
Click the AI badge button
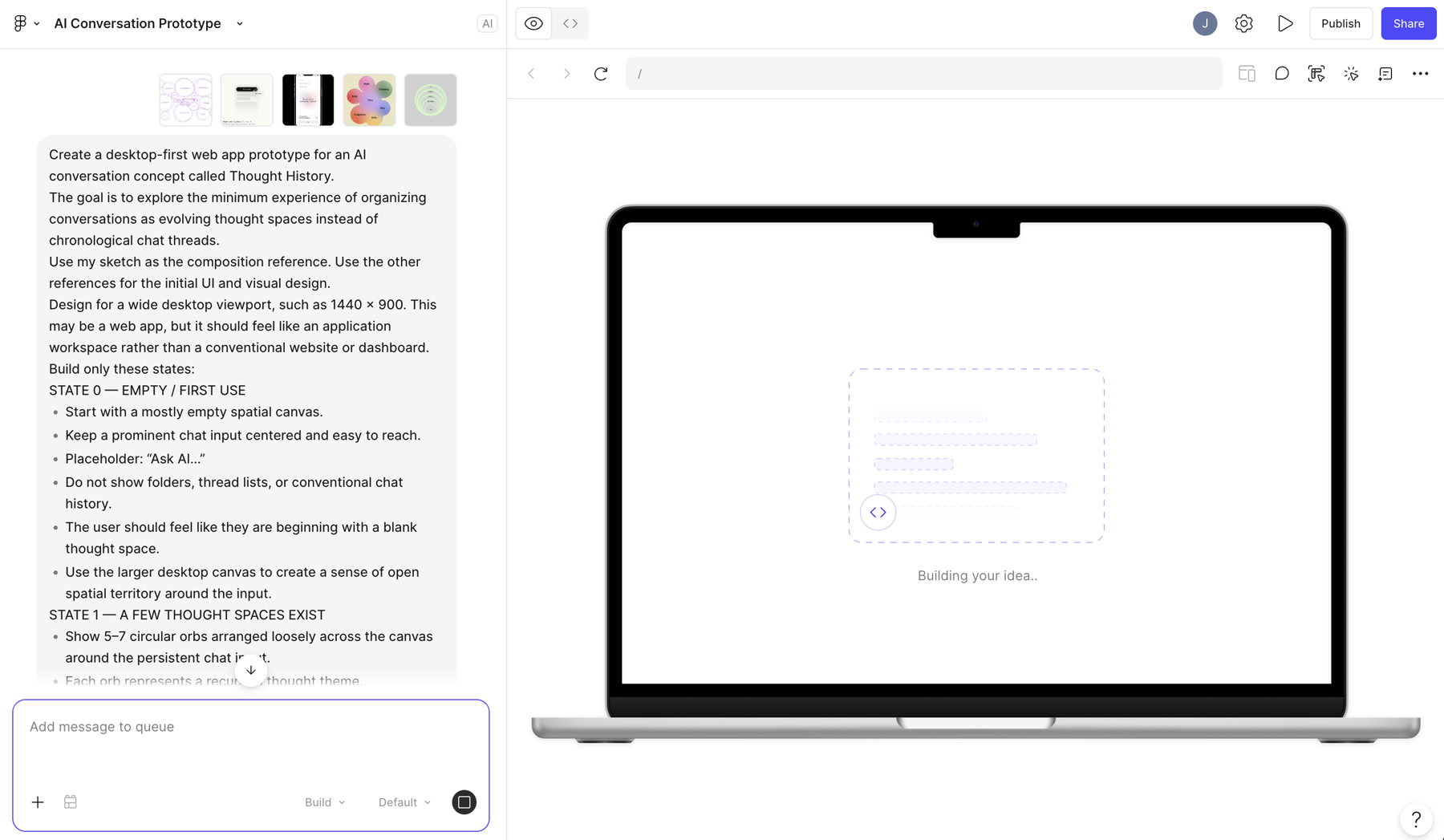pyautogui.click(x=487, y=23)
